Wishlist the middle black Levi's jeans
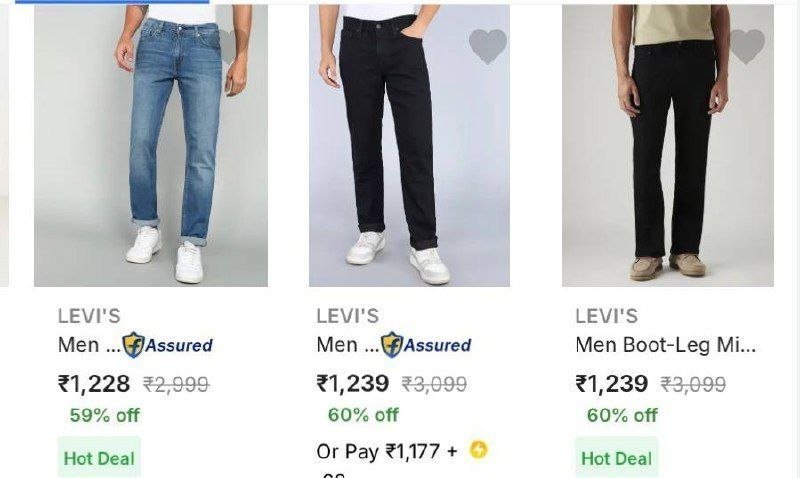The width and height of the screenshot is (800, 478). 487,46
